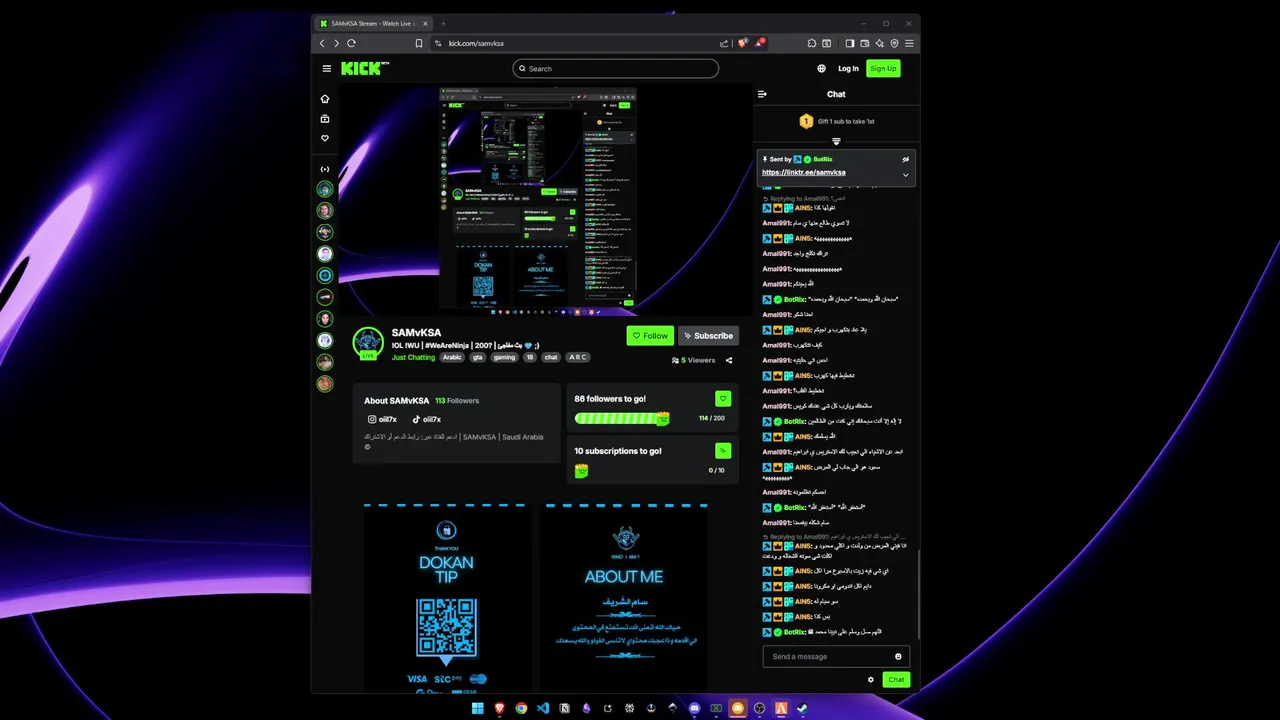Click the green Chat send button
Screen dimensions: 1280x720
896,680
